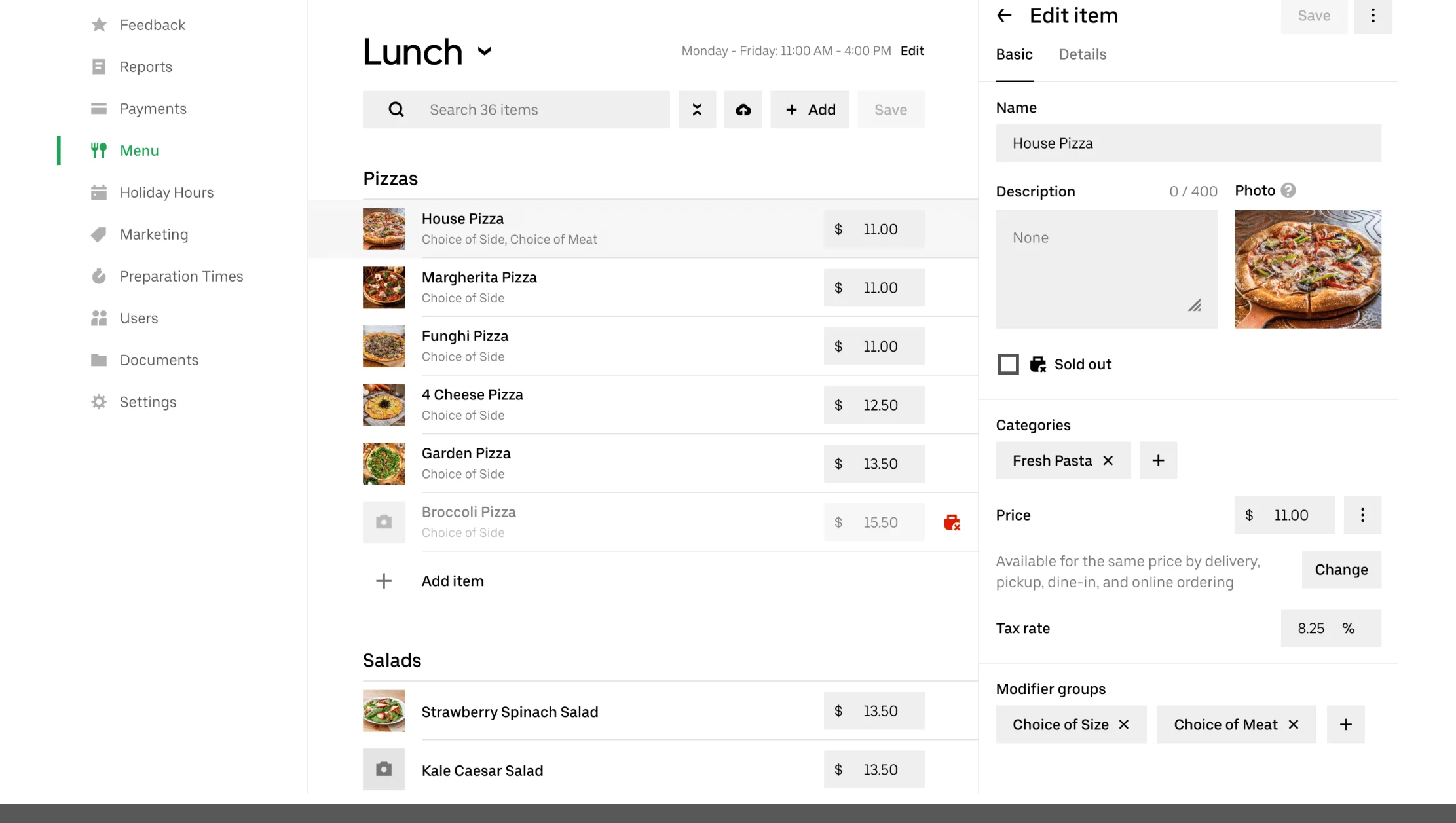This screenshot has width=1456, height=823.
Task: Click Edit next to the lunch hours
Action: 912,50
